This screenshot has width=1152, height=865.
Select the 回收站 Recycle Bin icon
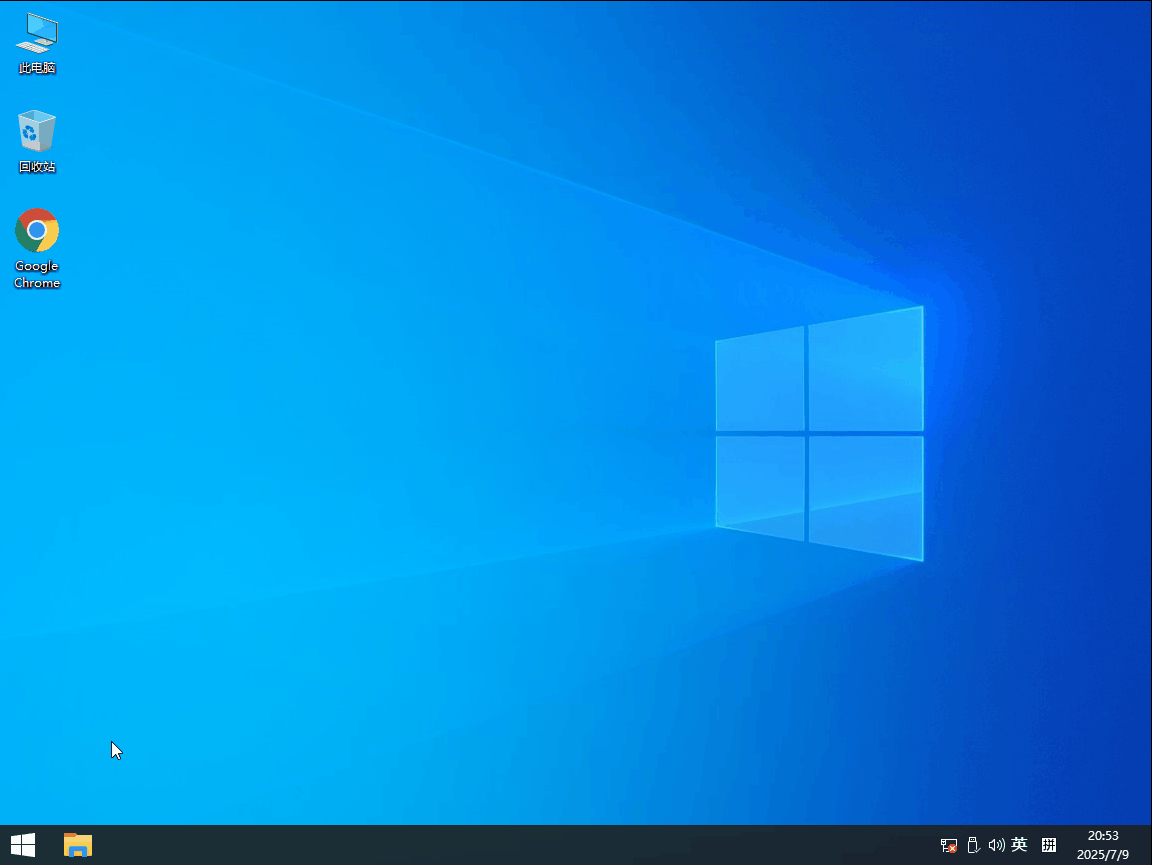tap(37, 132)
